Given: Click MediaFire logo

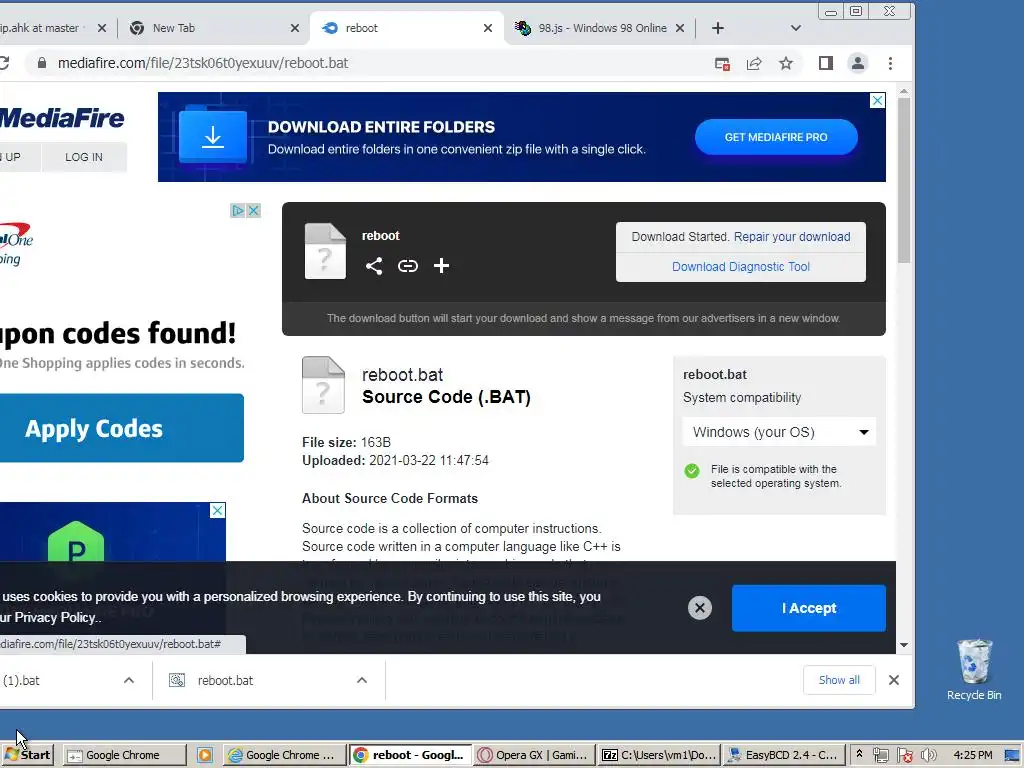Looking at the screenshot, I should (x=61, y=118).
